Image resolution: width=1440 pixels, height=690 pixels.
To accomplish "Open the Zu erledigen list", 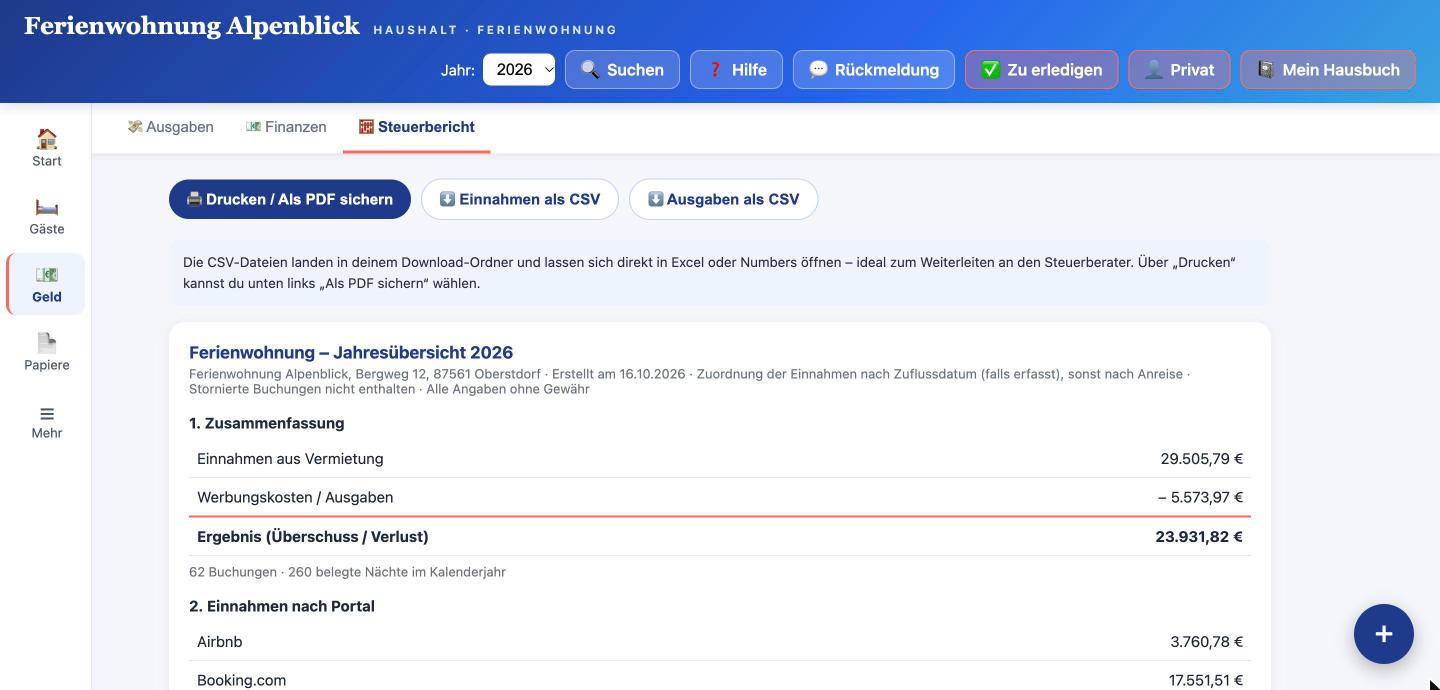I will [1041, 70].
